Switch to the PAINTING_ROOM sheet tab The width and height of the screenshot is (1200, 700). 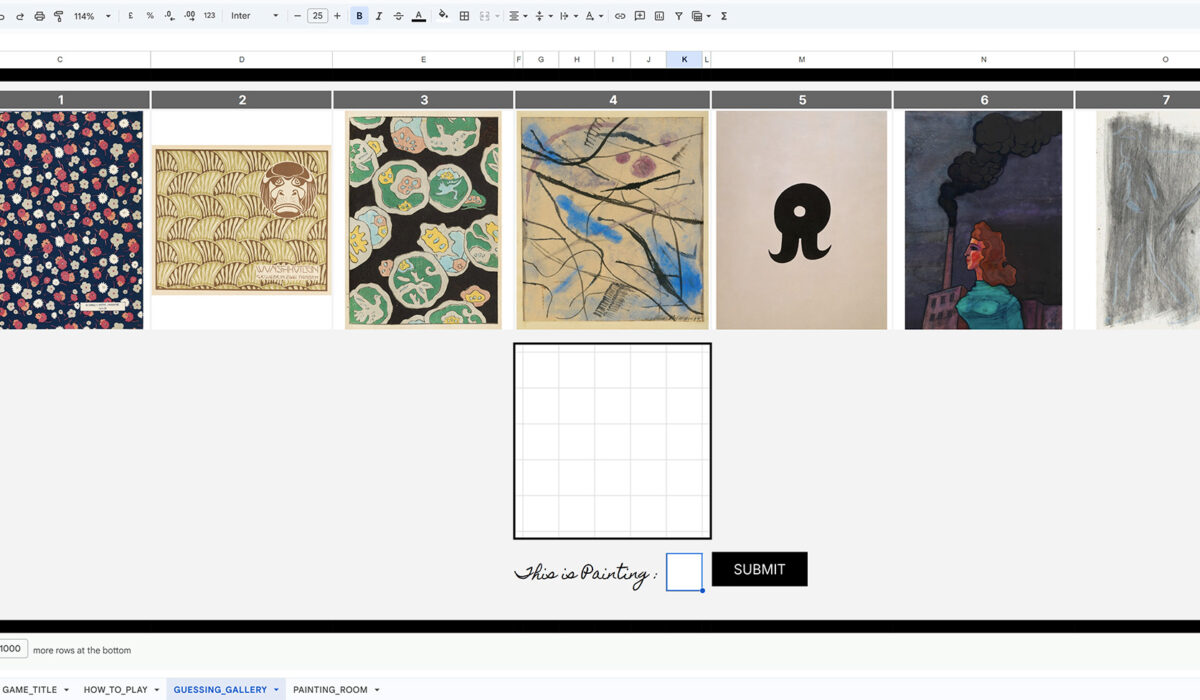(x=330, y=690)
